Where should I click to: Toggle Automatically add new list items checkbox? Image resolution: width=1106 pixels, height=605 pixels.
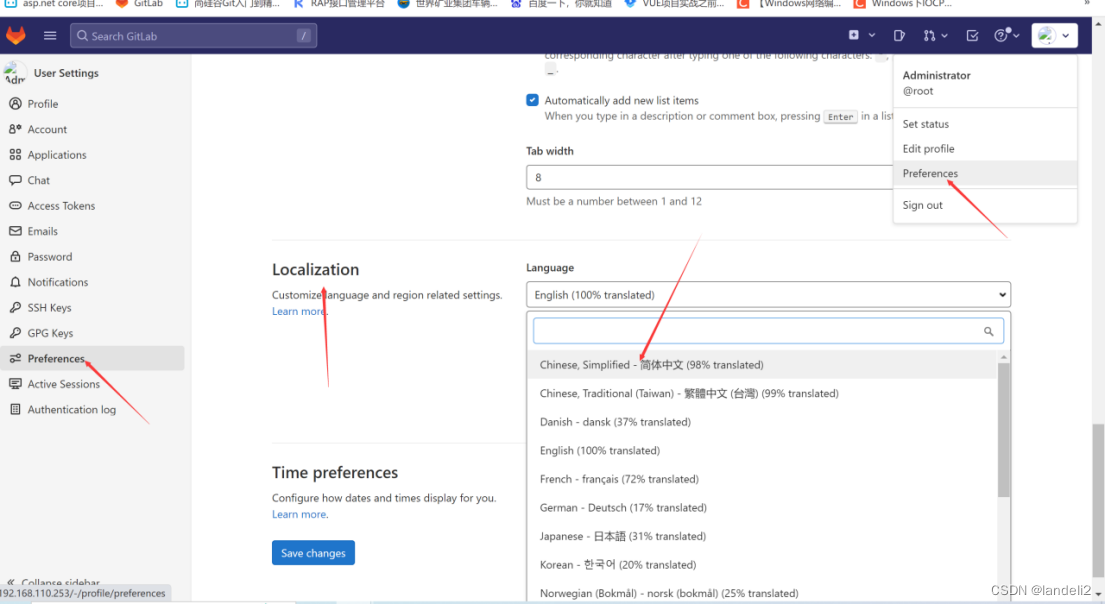click(533, 100)
